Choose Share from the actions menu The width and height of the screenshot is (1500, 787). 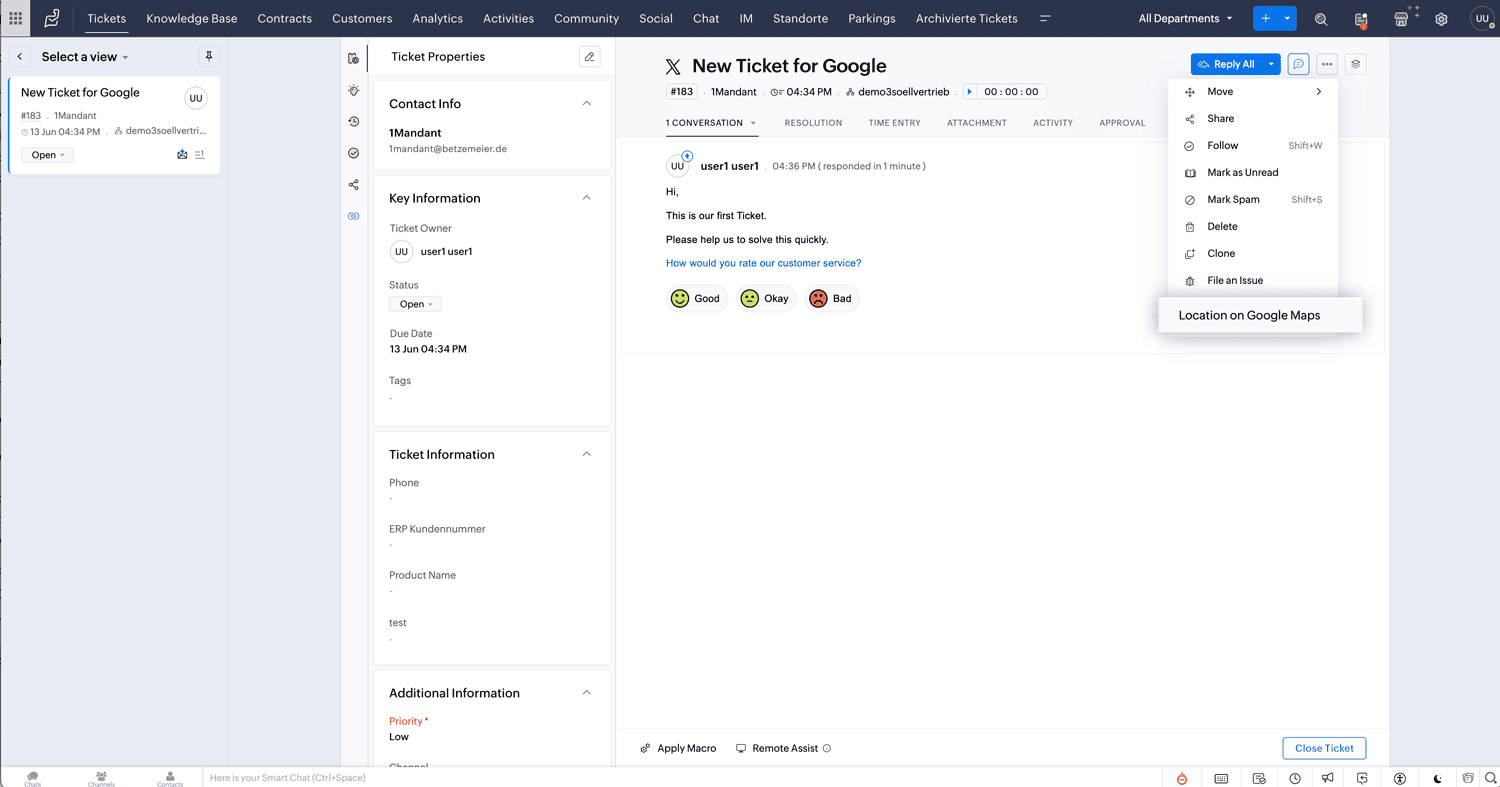click(1253, 119)
